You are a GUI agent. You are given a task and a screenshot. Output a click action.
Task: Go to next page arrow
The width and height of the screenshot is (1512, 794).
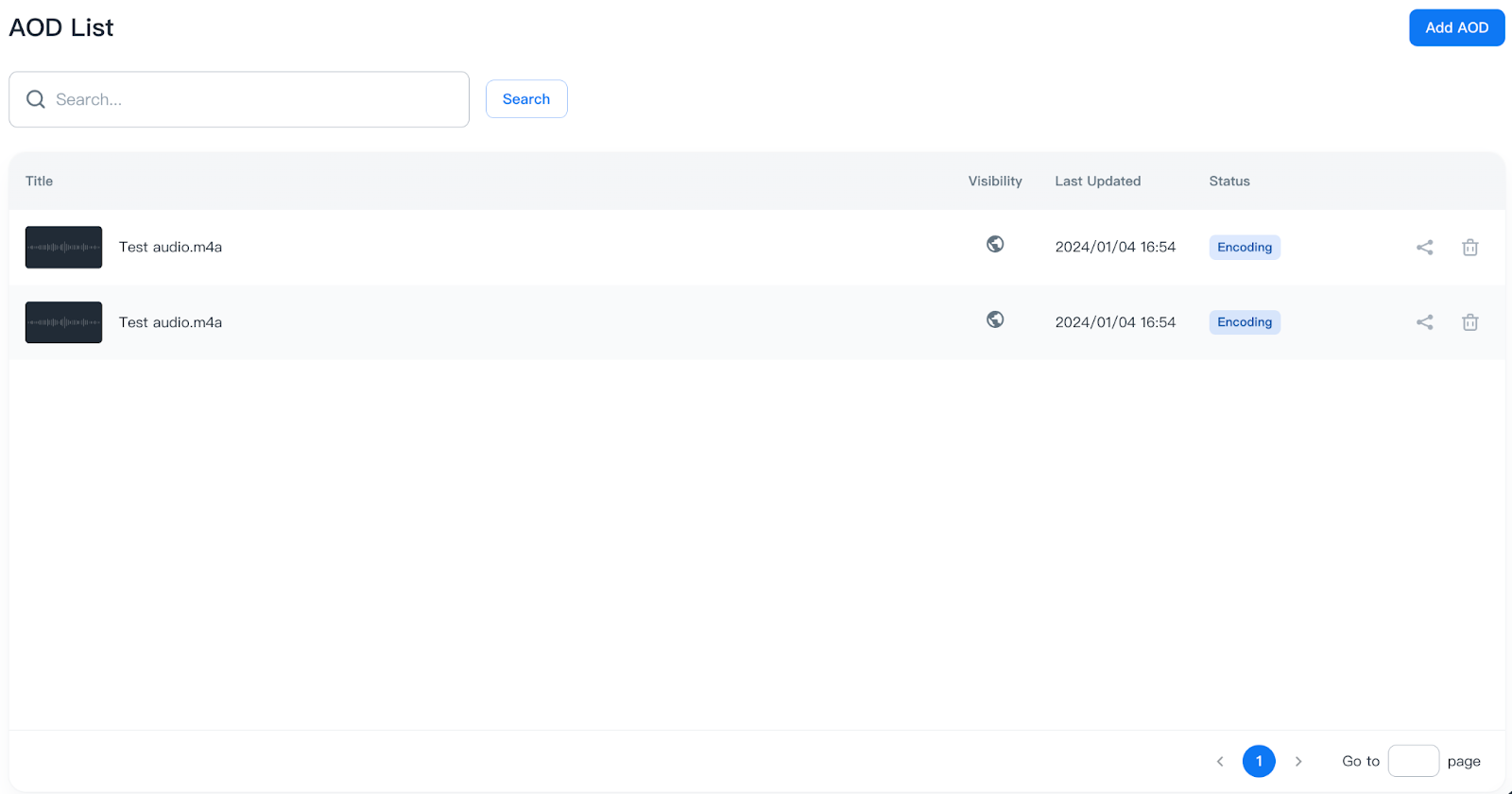(1298, 761)
